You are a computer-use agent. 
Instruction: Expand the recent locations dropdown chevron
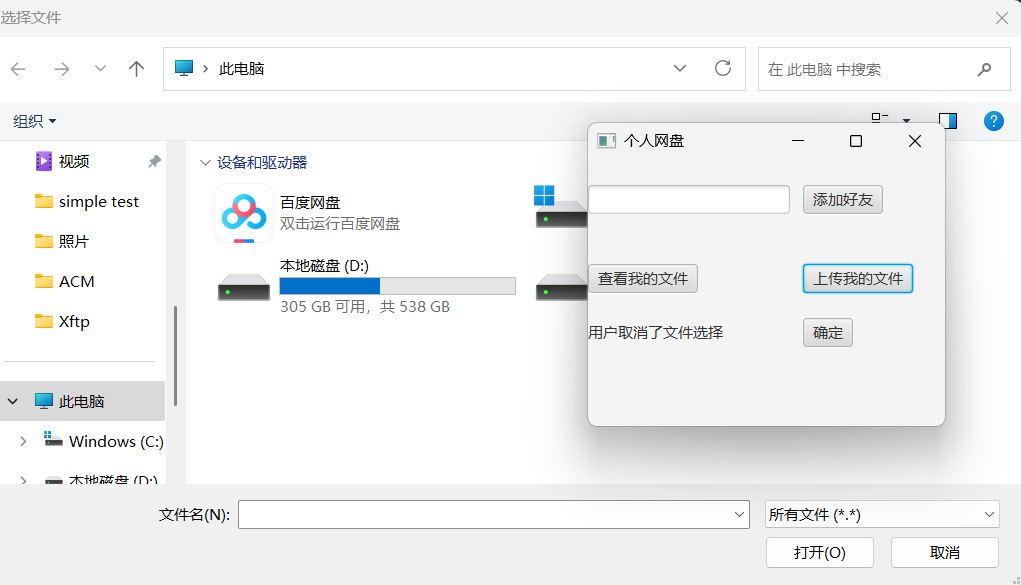pos(100,69)
